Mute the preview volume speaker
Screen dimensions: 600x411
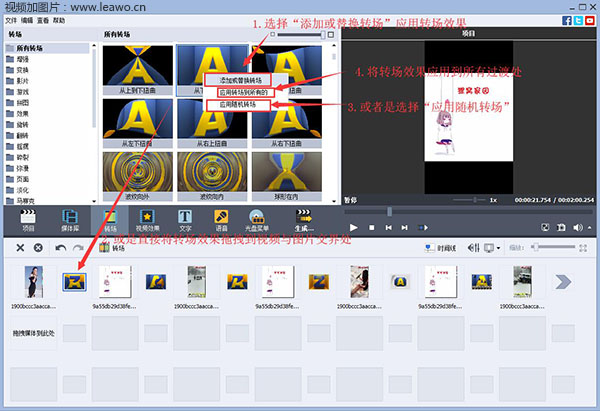pyautogui.click(x=577, y=227)
